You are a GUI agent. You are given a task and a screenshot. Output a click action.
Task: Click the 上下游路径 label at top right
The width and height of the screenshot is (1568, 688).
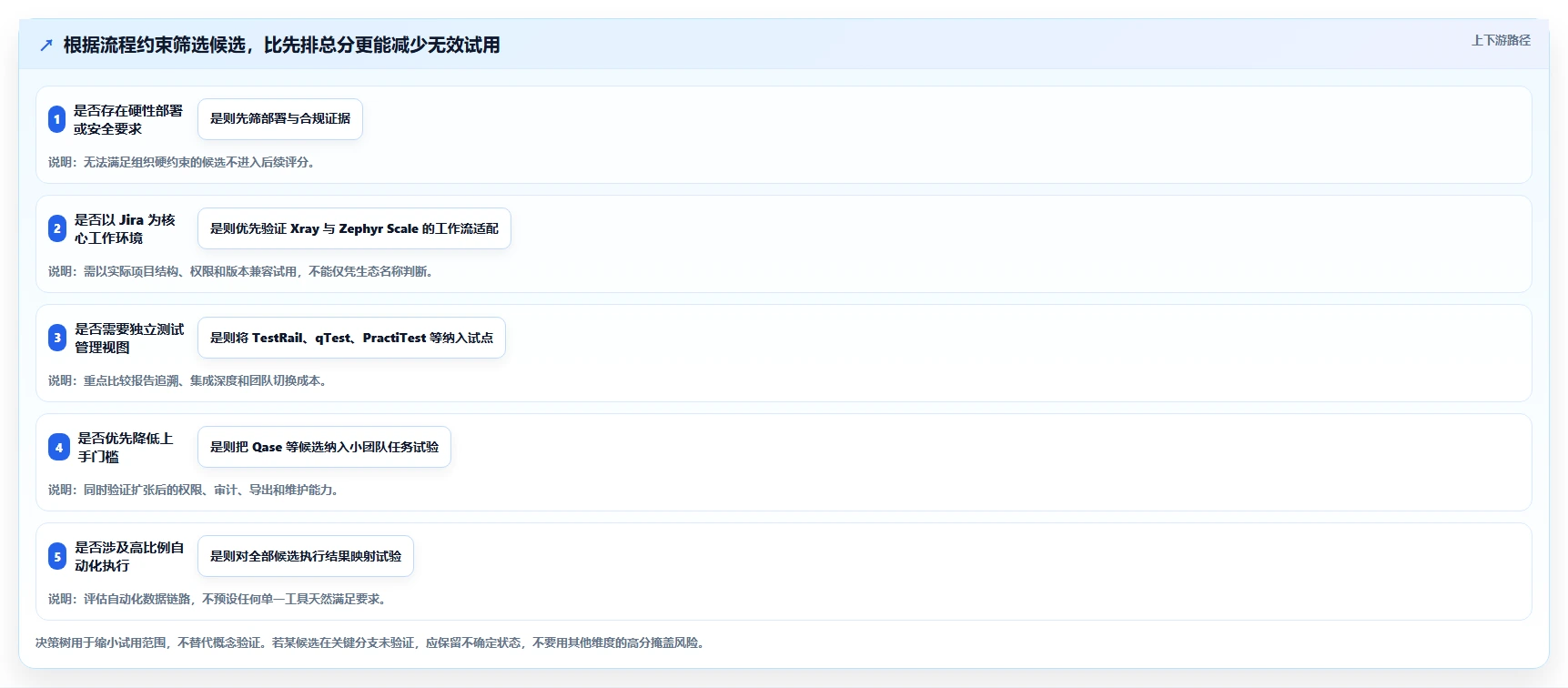click(1501, 40)
